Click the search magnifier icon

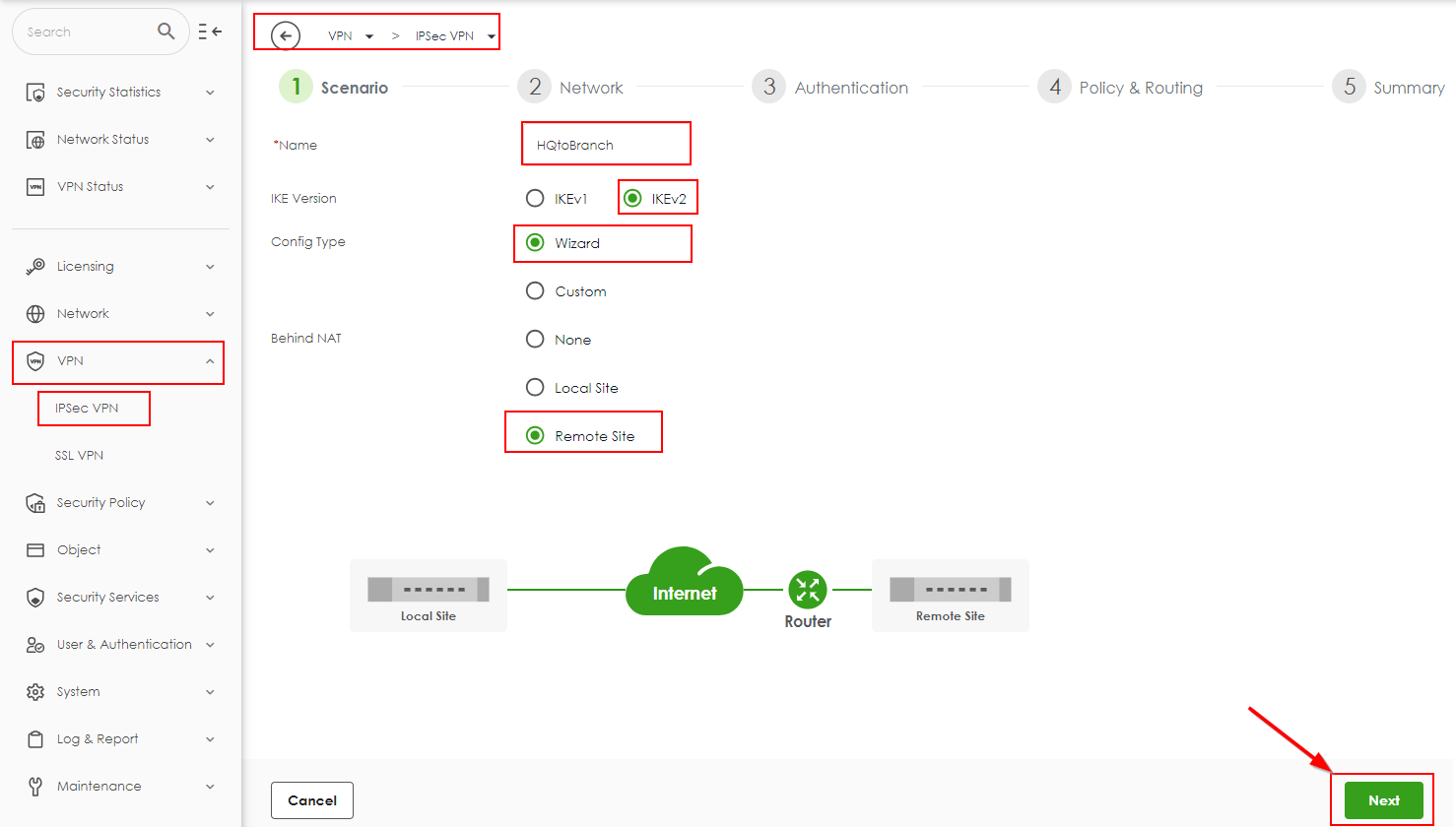(x=165, y=31)
